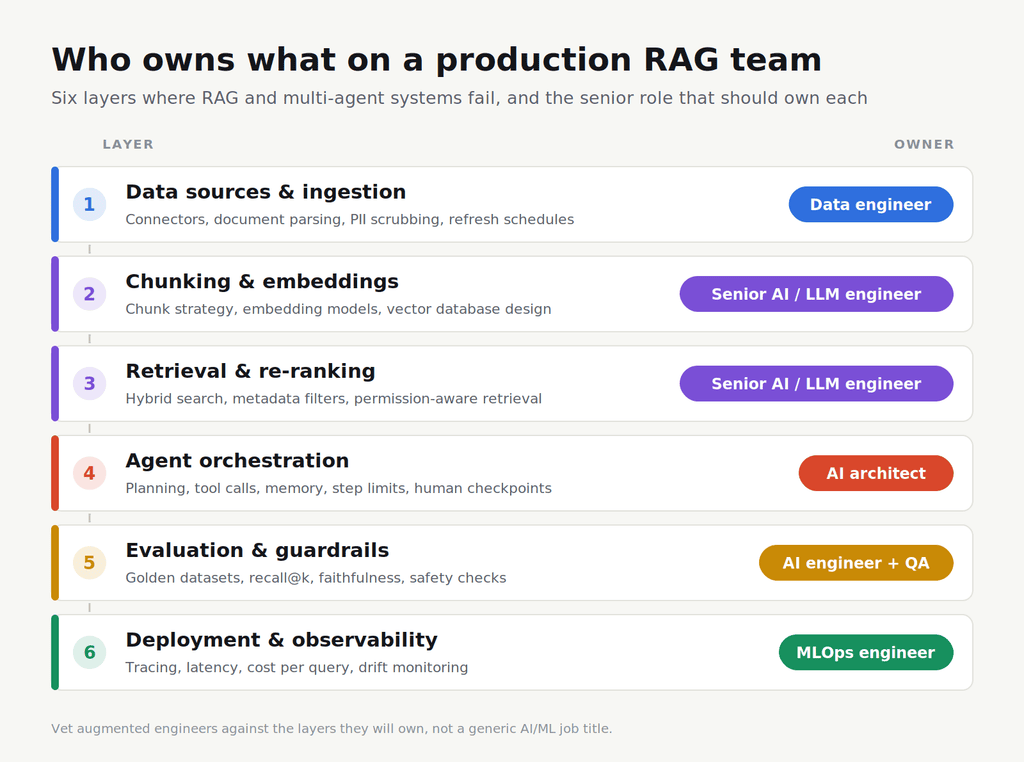The height and width of the screenshot is (762, 1024).
Task: Click the 'Chunk strategy, embedding models' description
Action: coord(338,309)
